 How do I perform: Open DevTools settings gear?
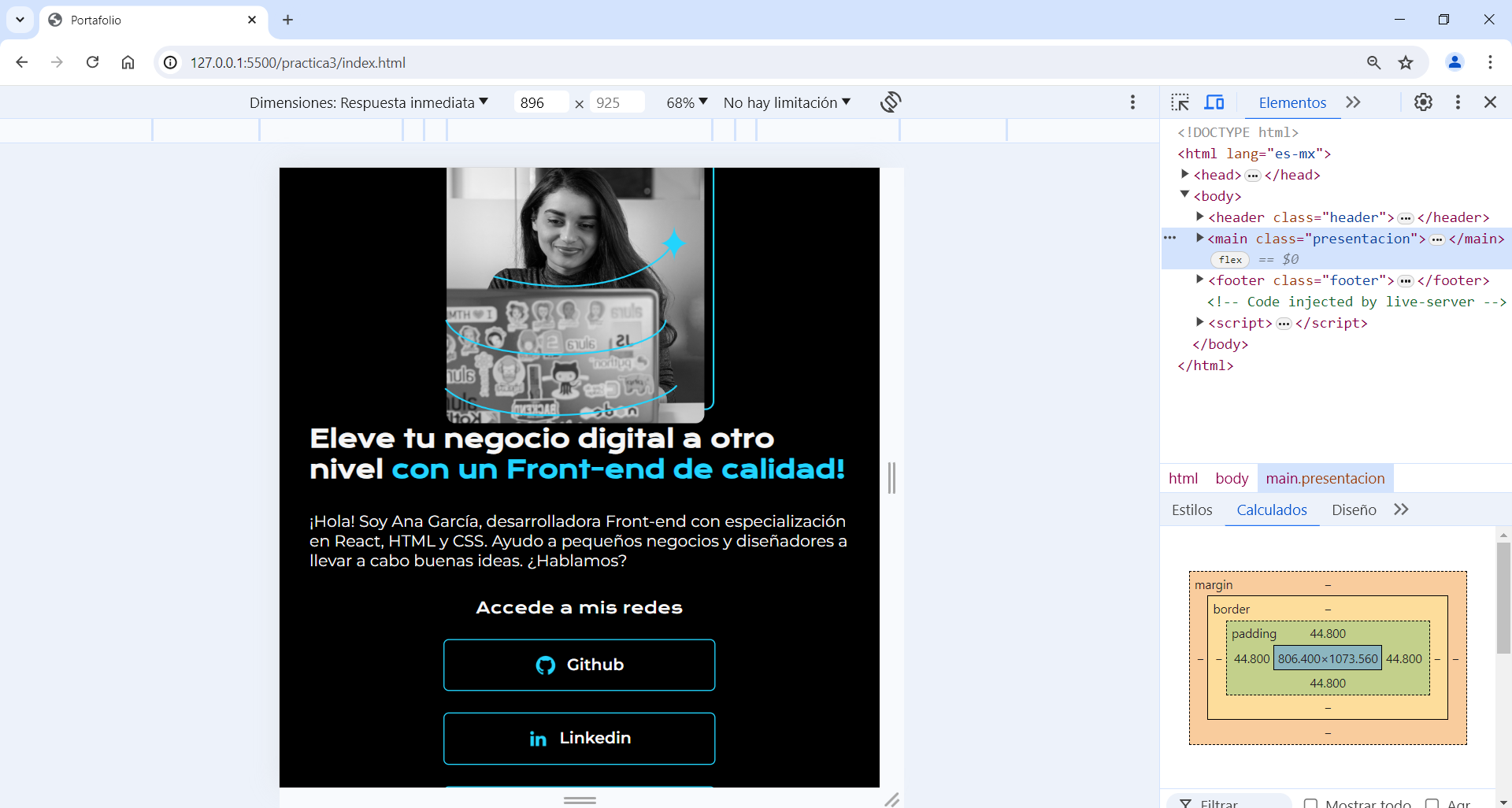click(x=1423, y=102)
